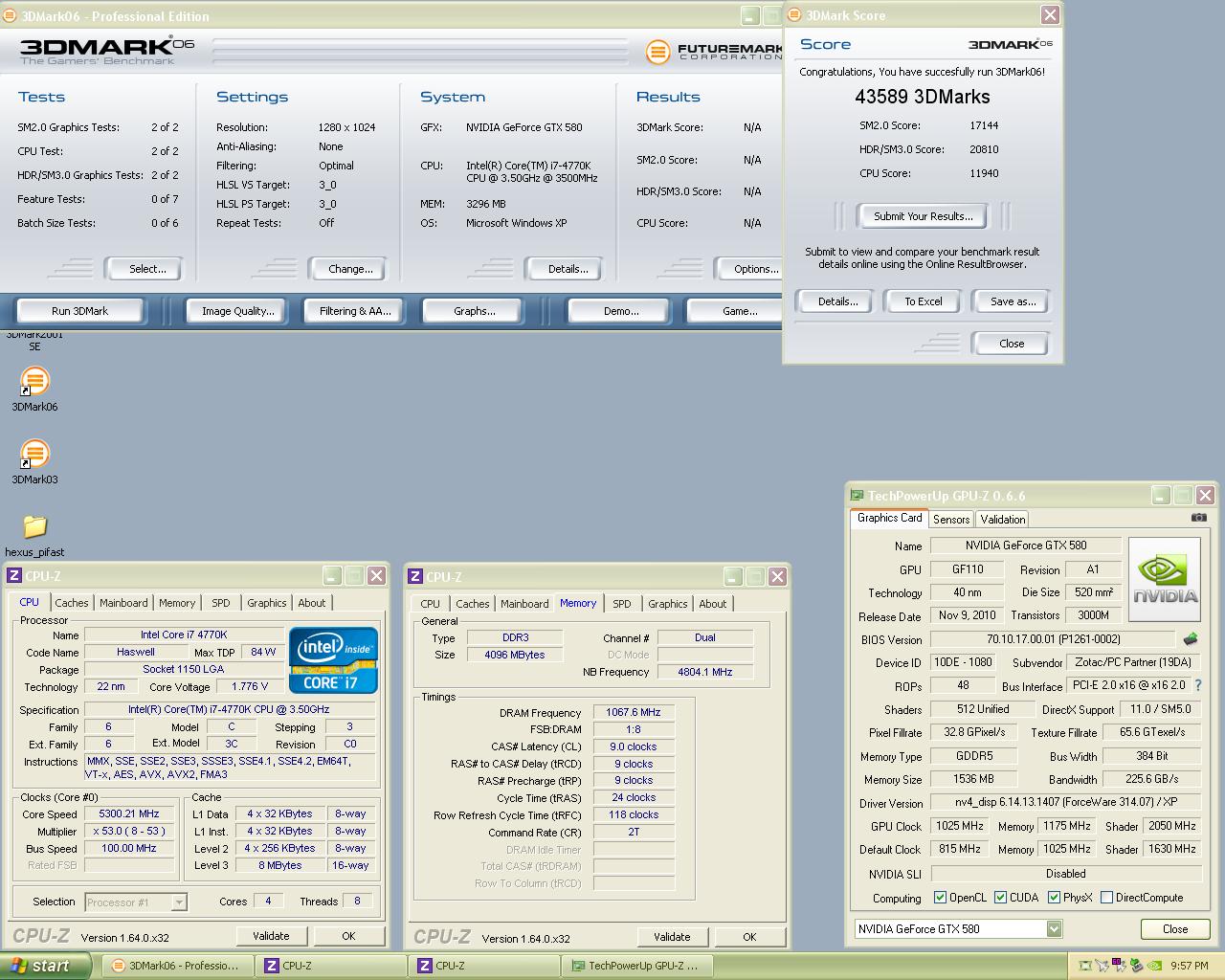
Task: Toggle the OpenCL checkbox
Action: coord(941,898)
